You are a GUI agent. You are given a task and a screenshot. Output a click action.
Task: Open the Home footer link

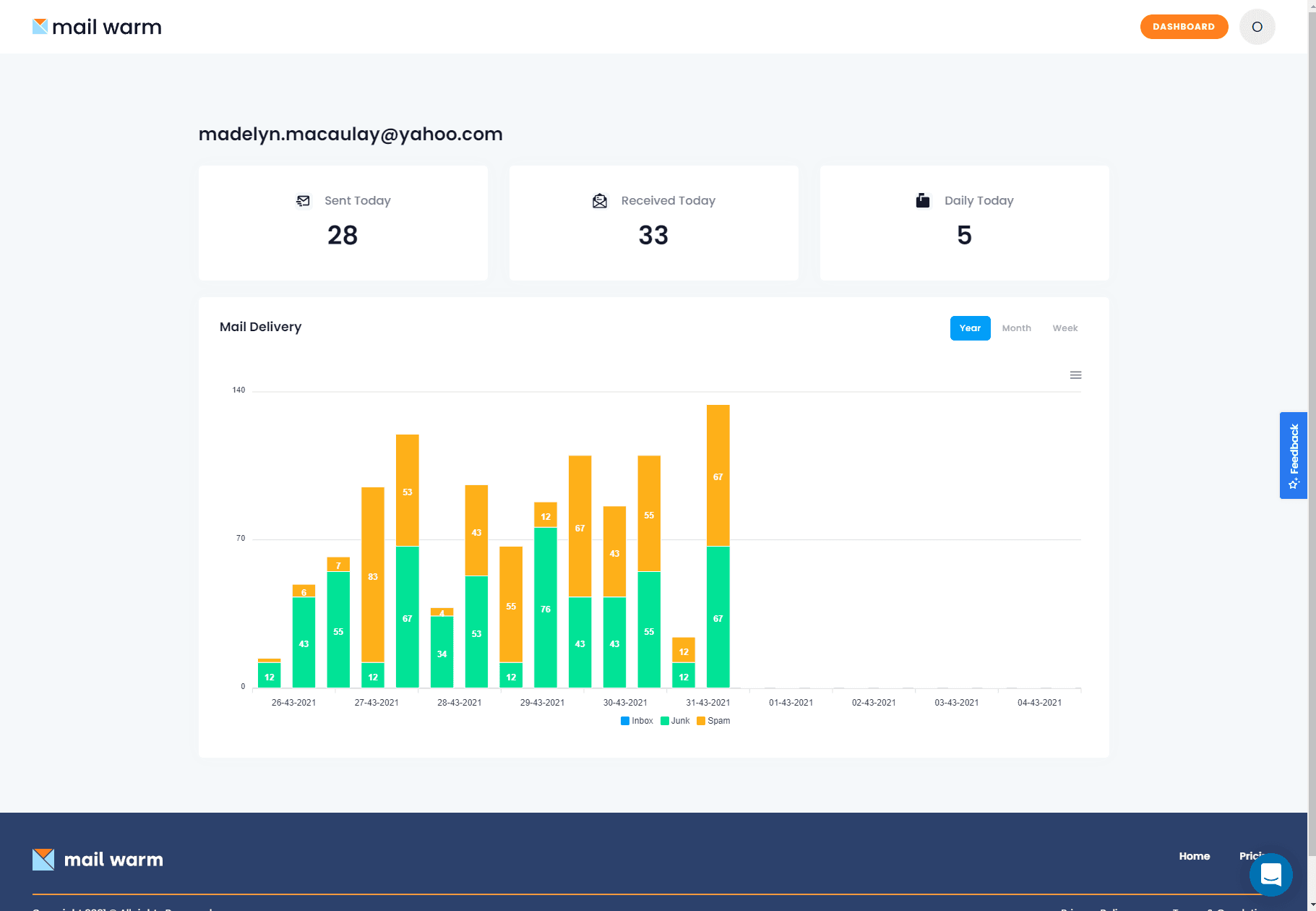click(1194, 856)
